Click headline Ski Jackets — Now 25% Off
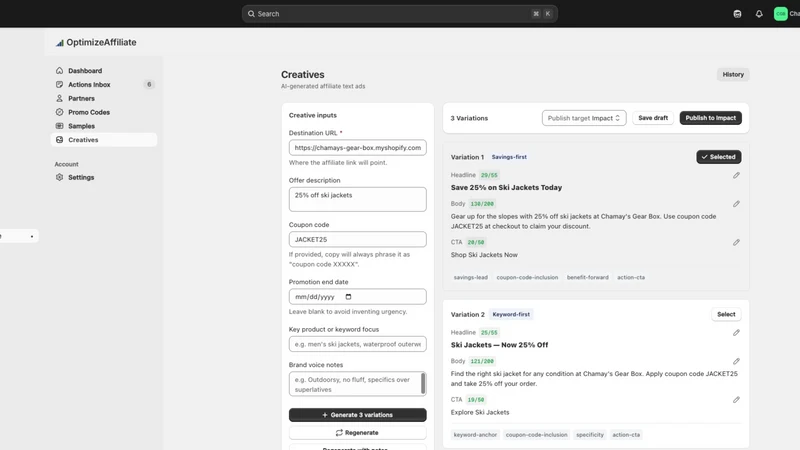This screenshot has width=800, height=450. (499, 345)
